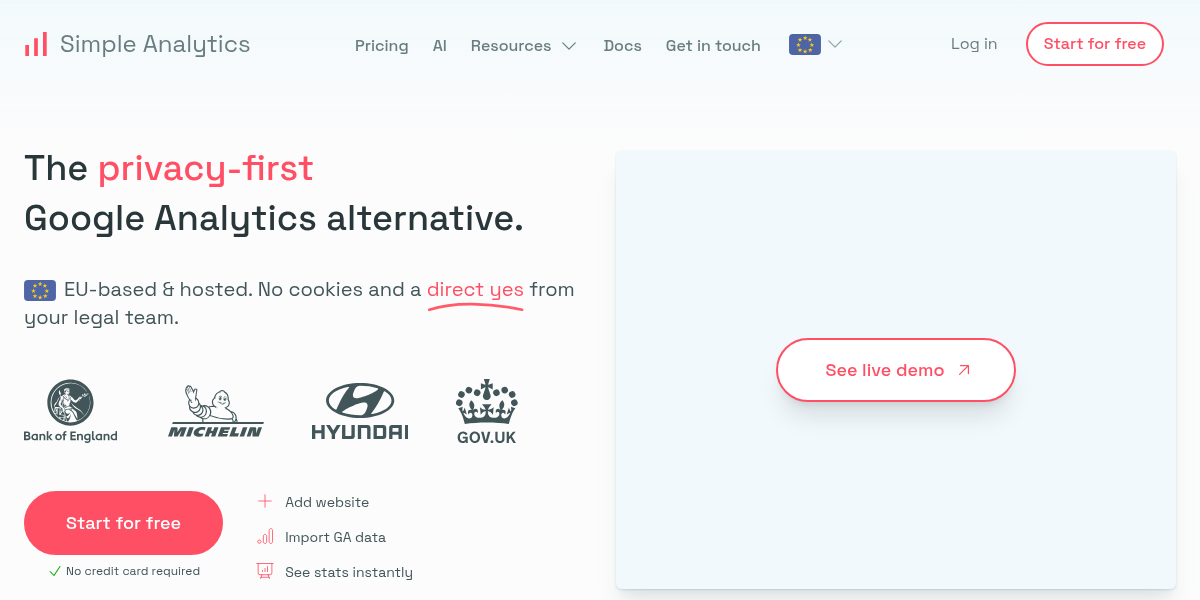Viewport: 1200px width, 600px height.
Task: Click the presentation icon beside See stats instantly
Action: click(265, 572)
